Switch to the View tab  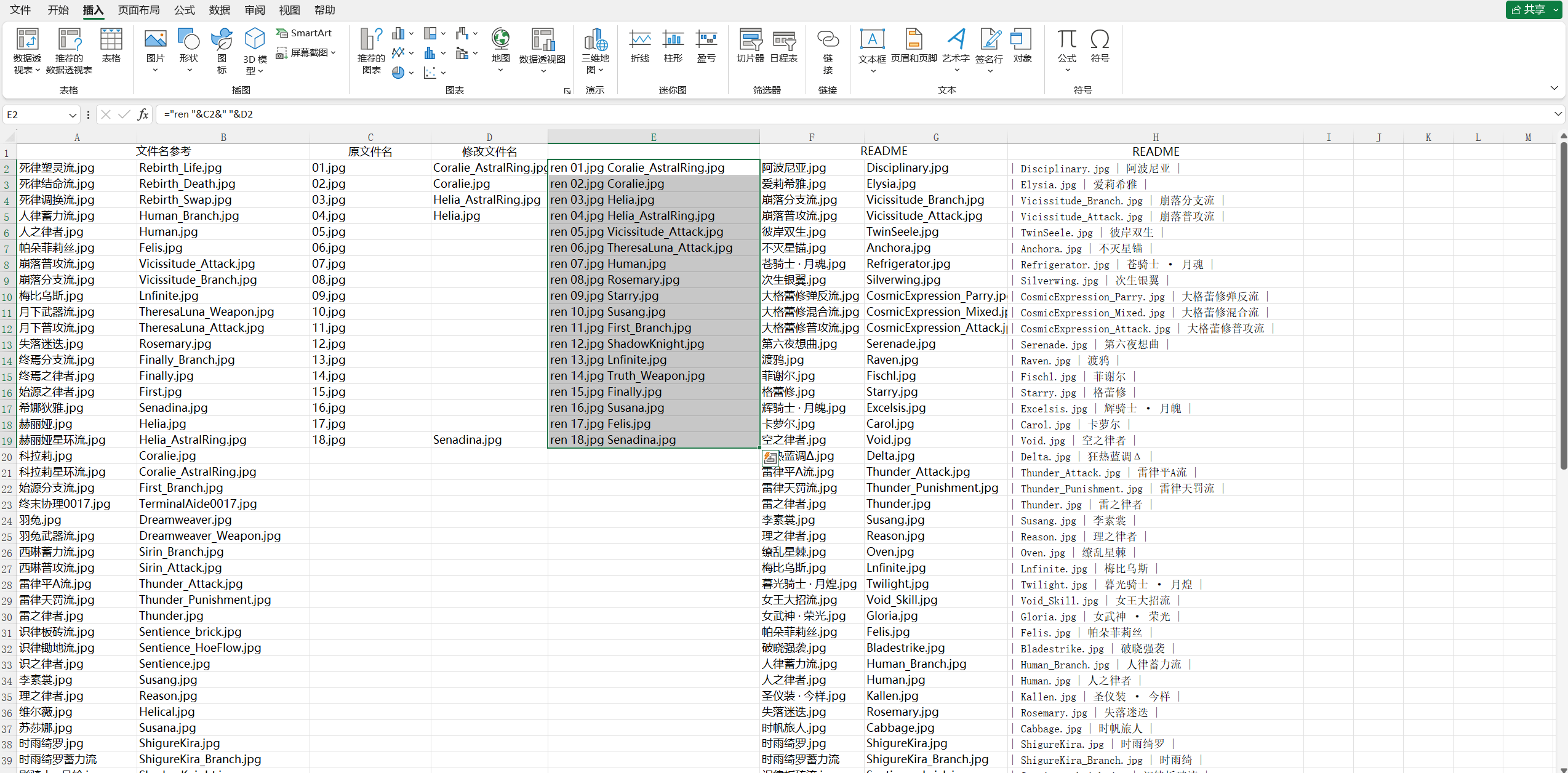click(x=289, y=10)
